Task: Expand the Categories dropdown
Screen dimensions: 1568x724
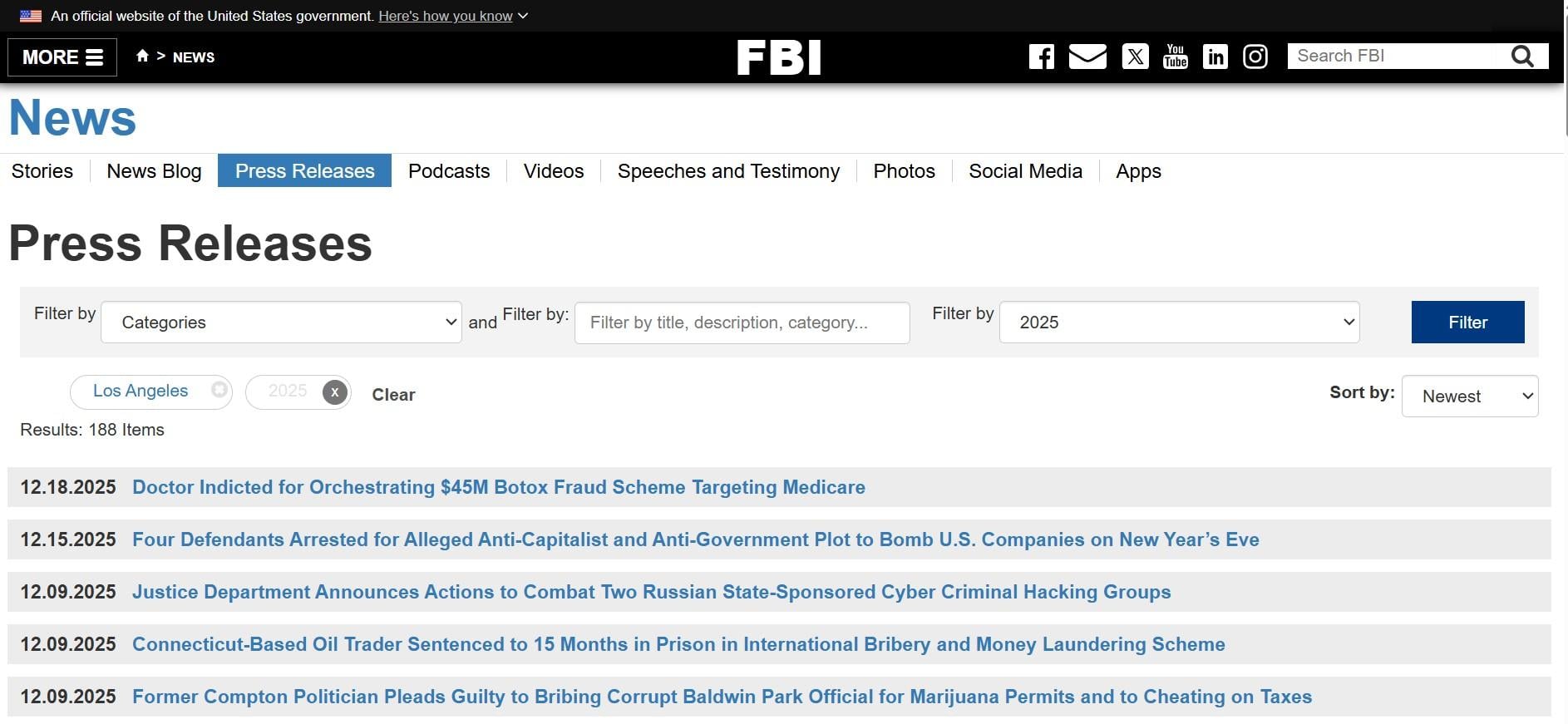Action: [x=281, y=323]
